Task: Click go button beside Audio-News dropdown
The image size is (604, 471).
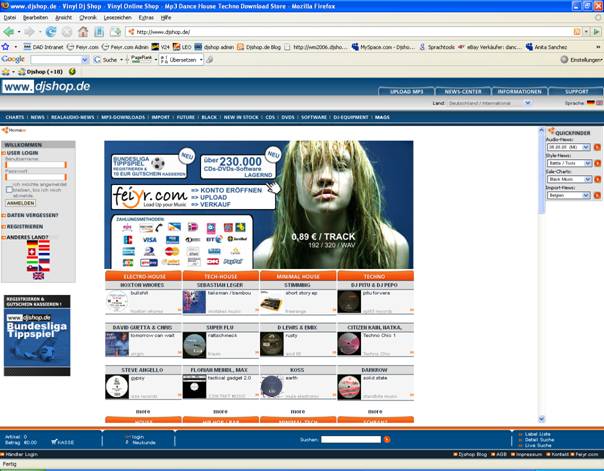Action: click(x=597, y=147)
